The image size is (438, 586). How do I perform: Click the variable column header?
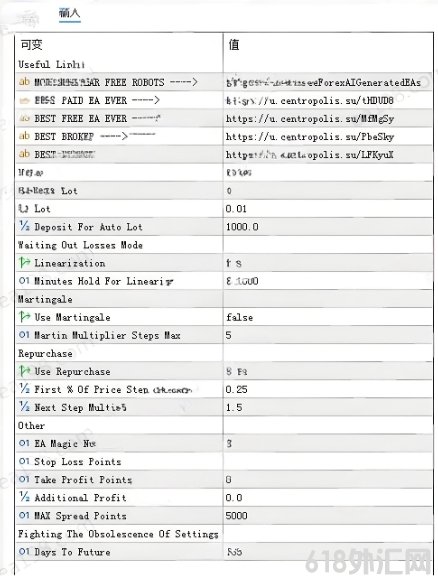[31, 45]
